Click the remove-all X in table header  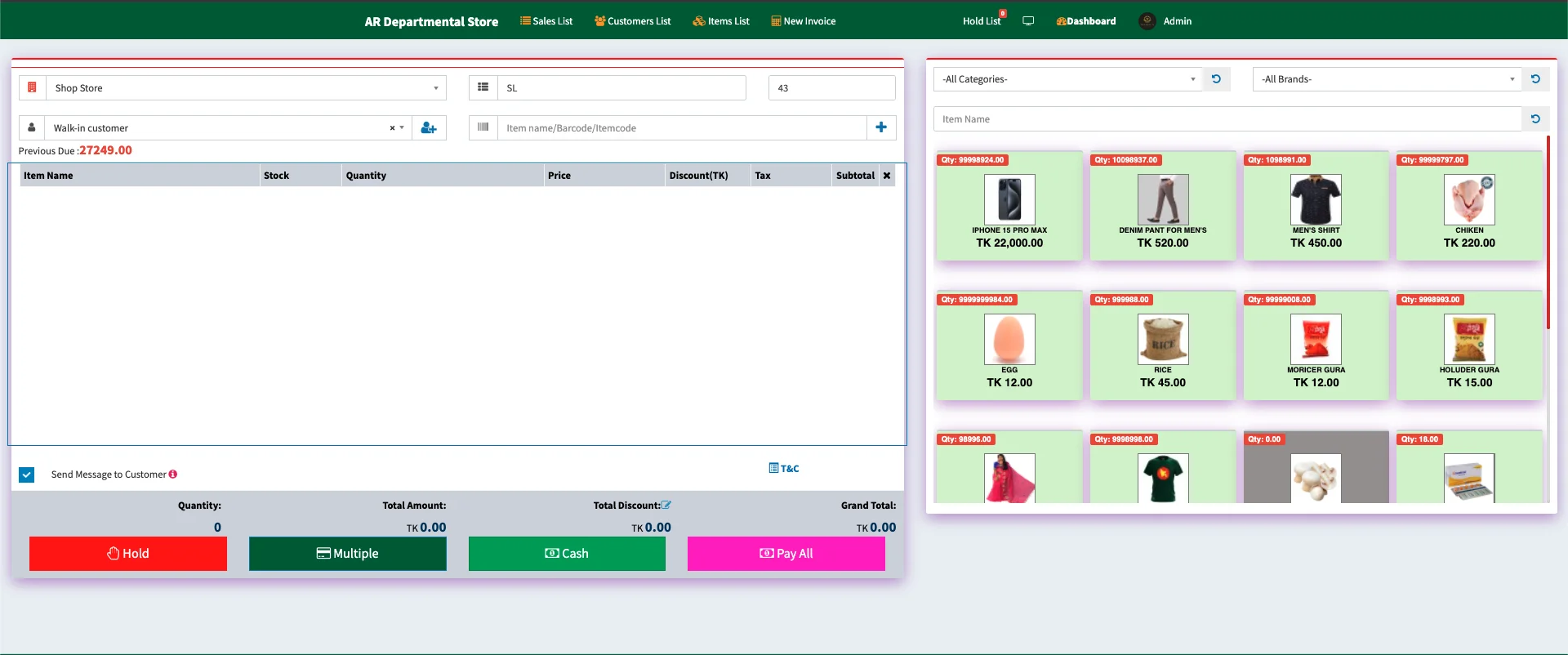[887, 176]
